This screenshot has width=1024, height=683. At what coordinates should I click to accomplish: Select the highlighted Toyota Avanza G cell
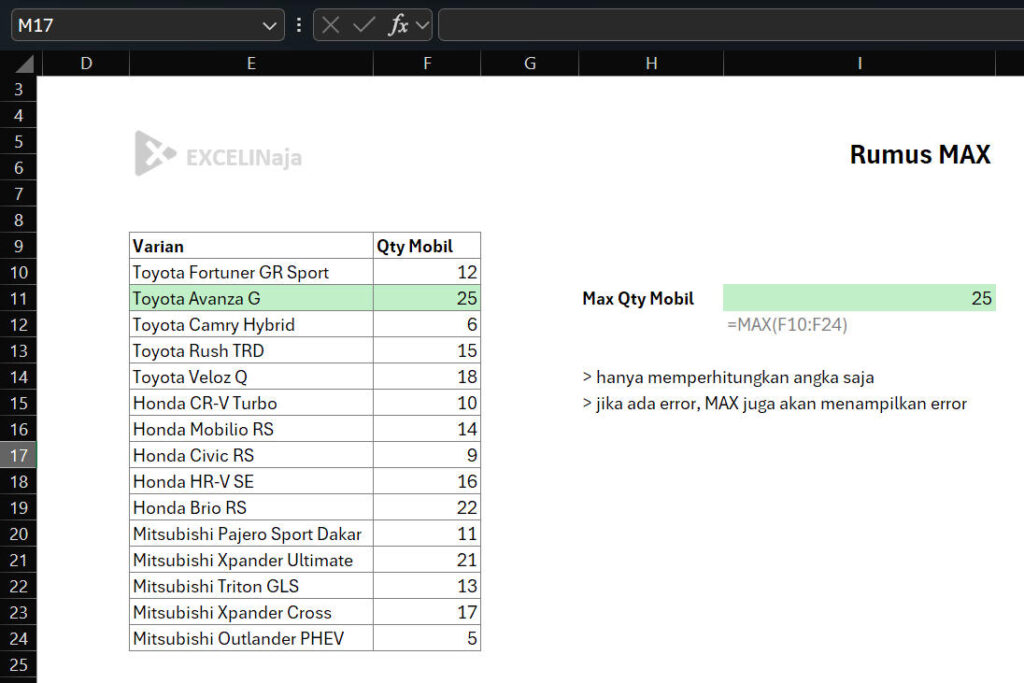tap(251, 298)
